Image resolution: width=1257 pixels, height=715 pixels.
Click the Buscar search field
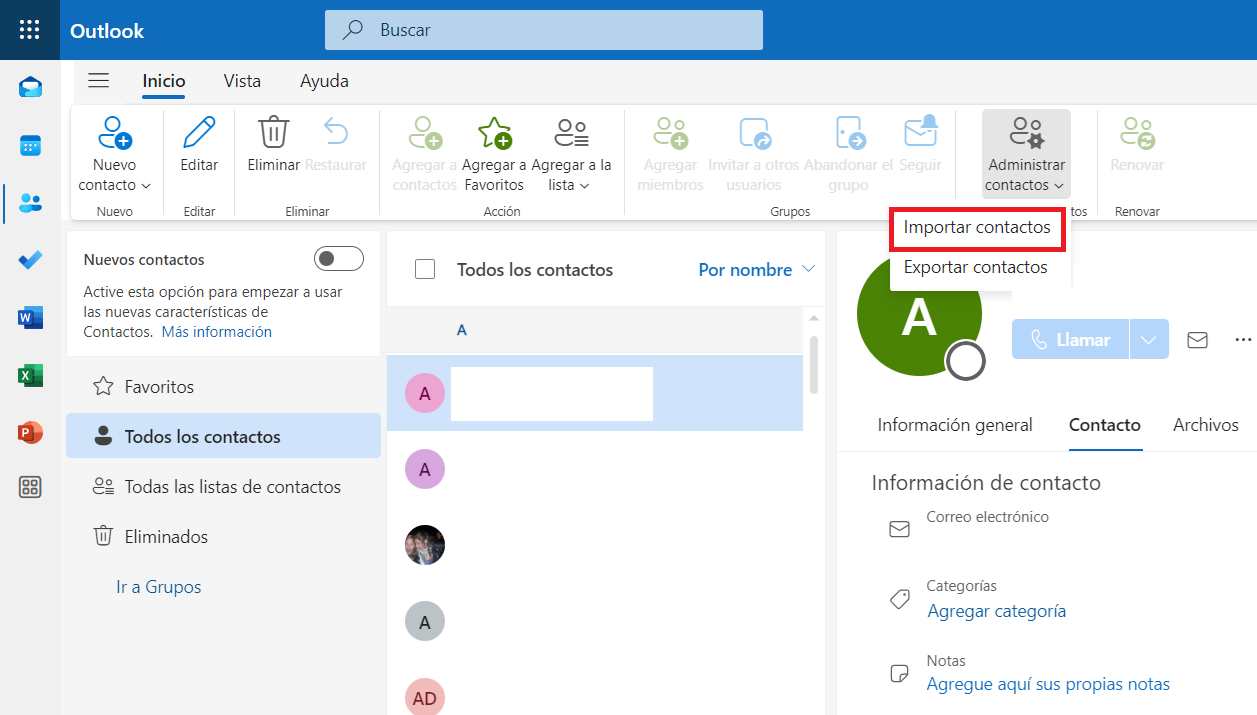tap(543, 30)
